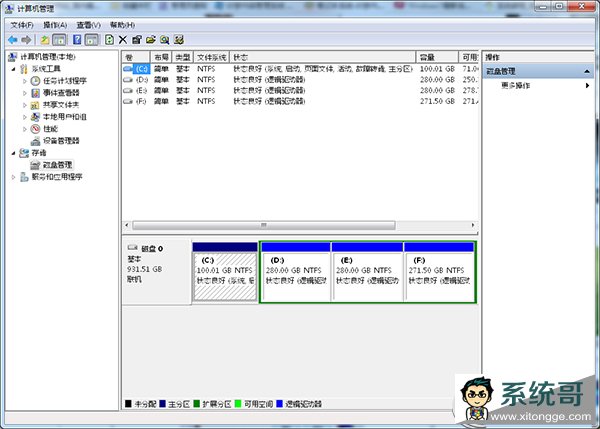Select 事件查看器 label in the tree
Viewport: 600px width, 429px height.
(x=61, y=93)
